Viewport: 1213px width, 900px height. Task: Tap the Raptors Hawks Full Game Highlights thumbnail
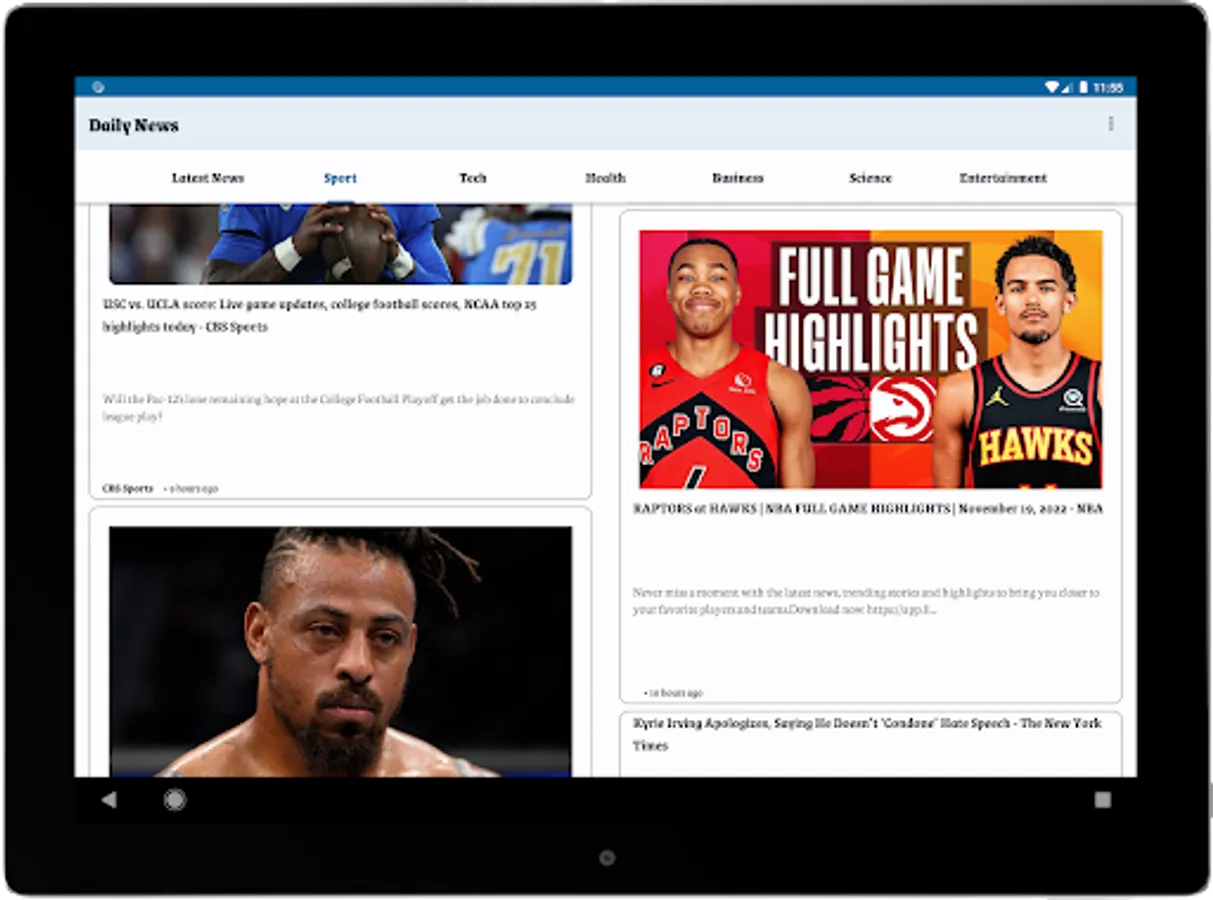pyautogui.click(x=871, y=359)
